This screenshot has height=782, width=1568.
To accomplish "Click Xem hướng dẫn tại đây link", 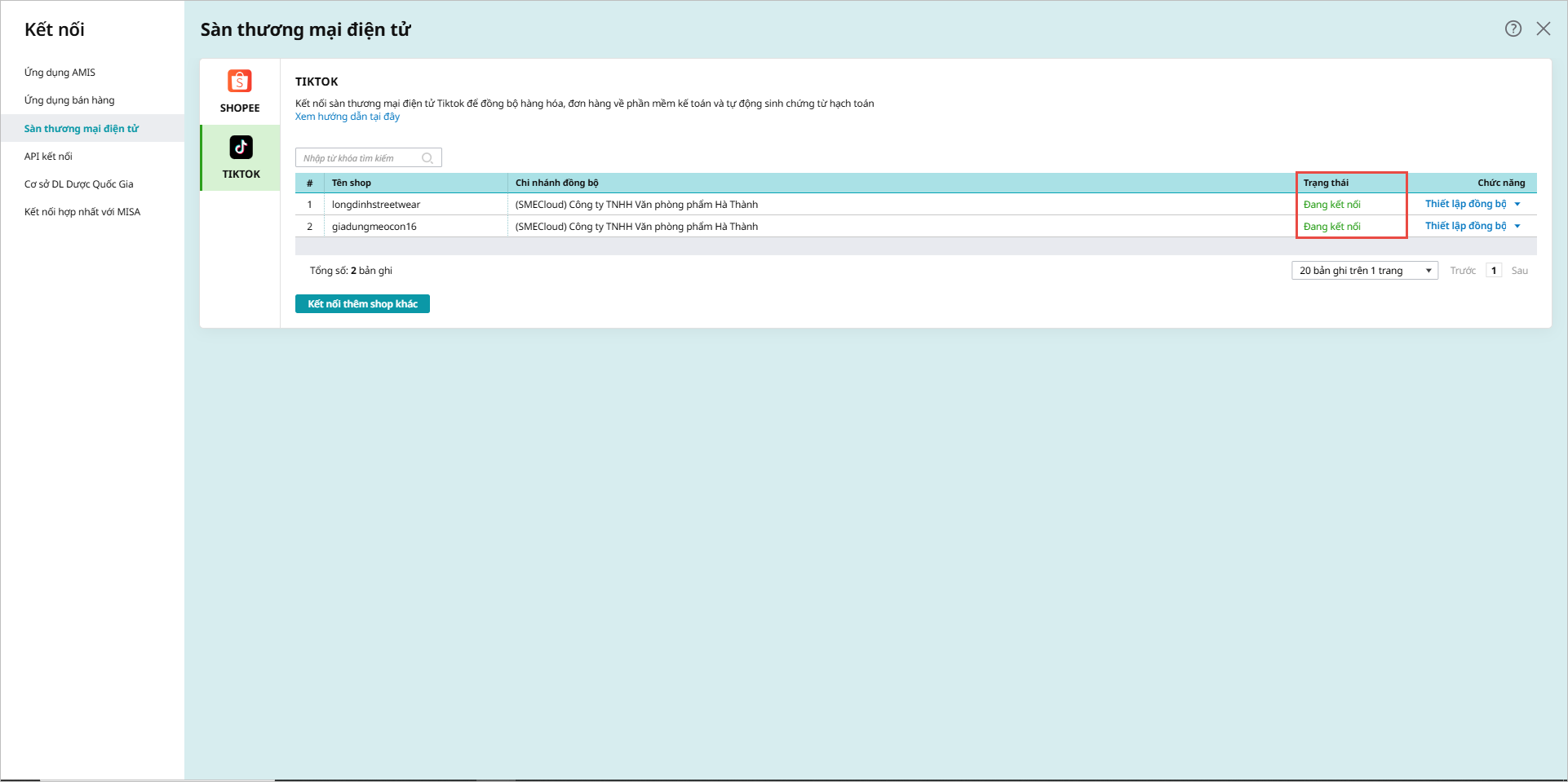I will pos(348,117).
